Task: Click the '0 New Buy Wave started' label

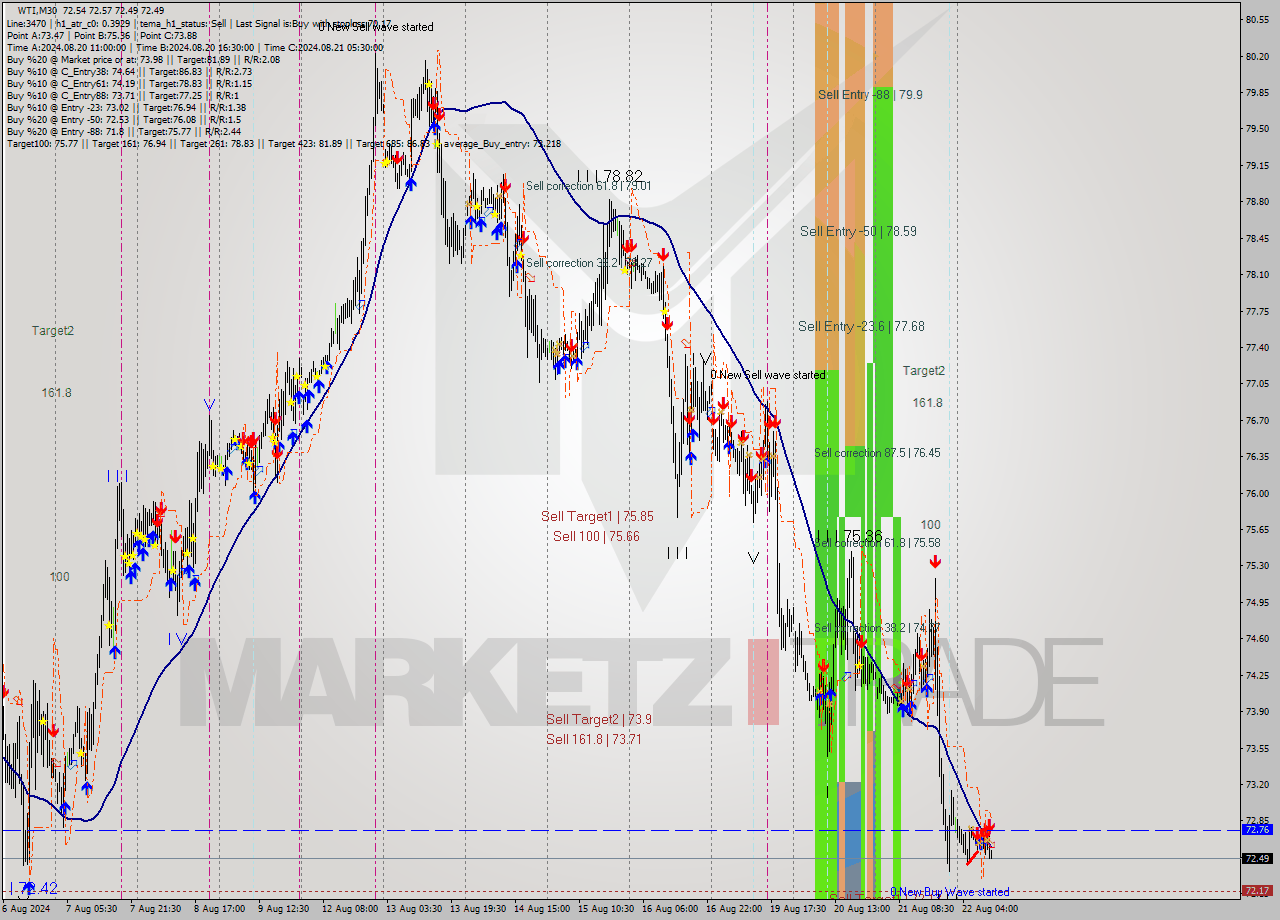Action: [950, 892]
